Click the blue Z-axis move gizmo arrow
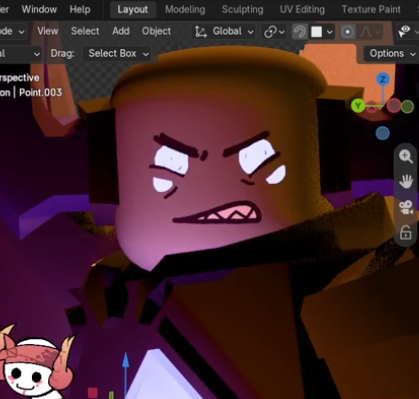Viewport: 419px width, 399px height. coord(125,361)
